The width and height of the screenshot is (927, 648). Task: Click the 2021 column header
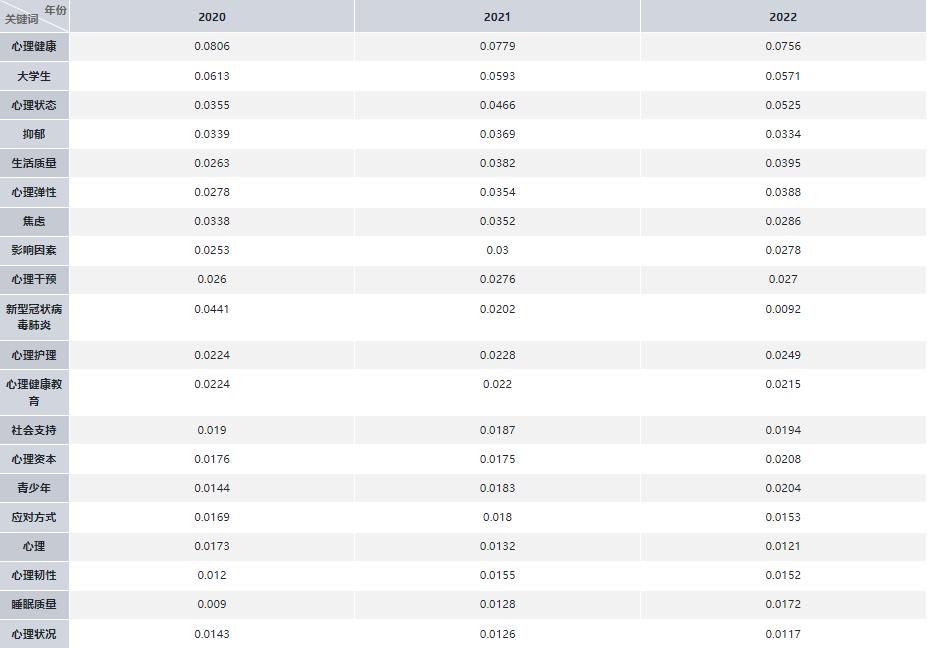click(x=497, y=17)
